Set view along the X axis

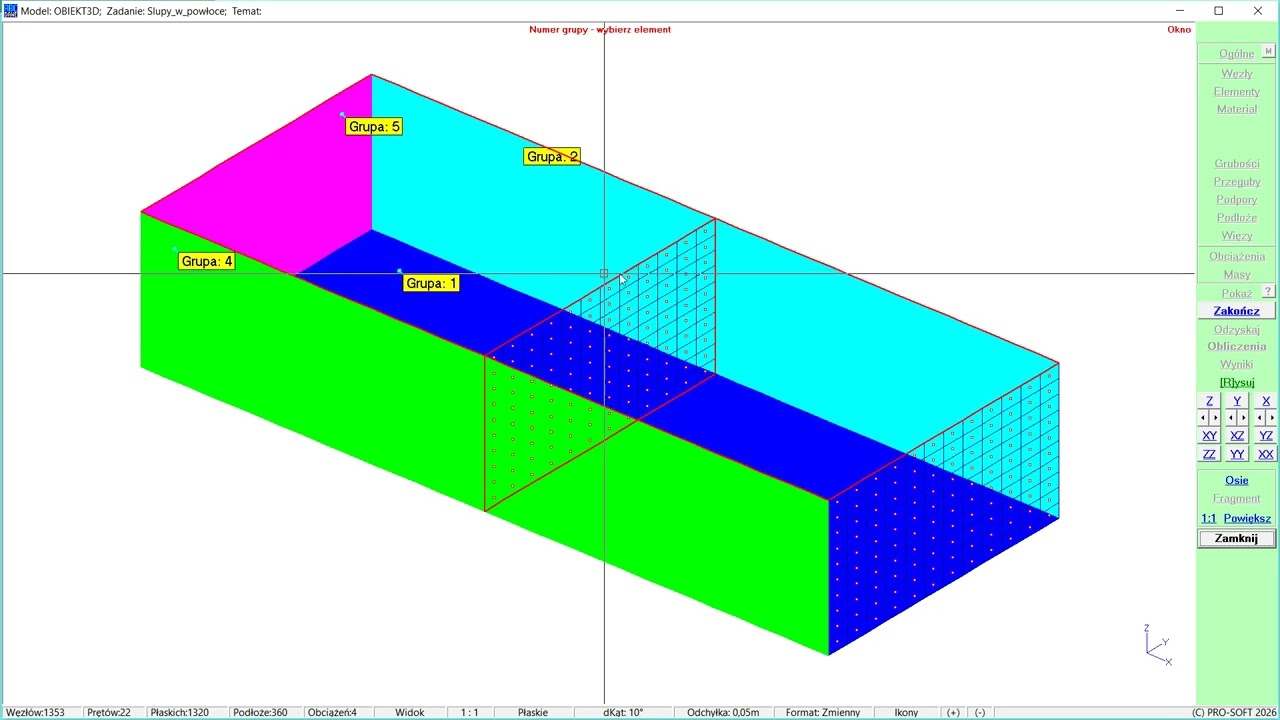[x=1266, y=401]
